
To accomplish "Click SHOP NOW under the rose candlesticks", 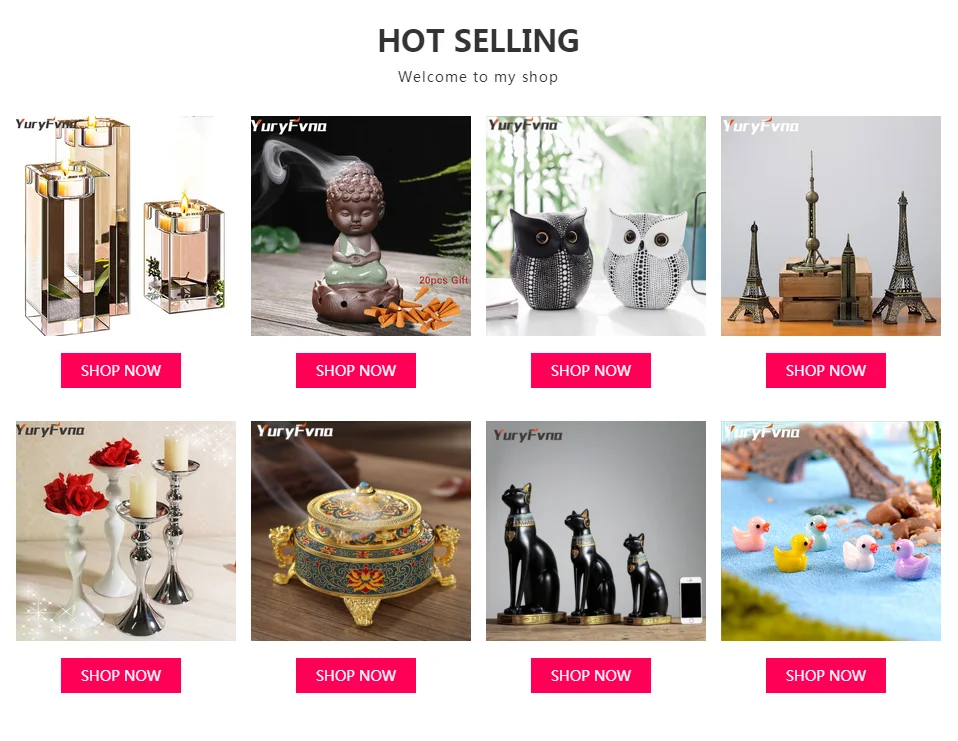I will point(121,675).
